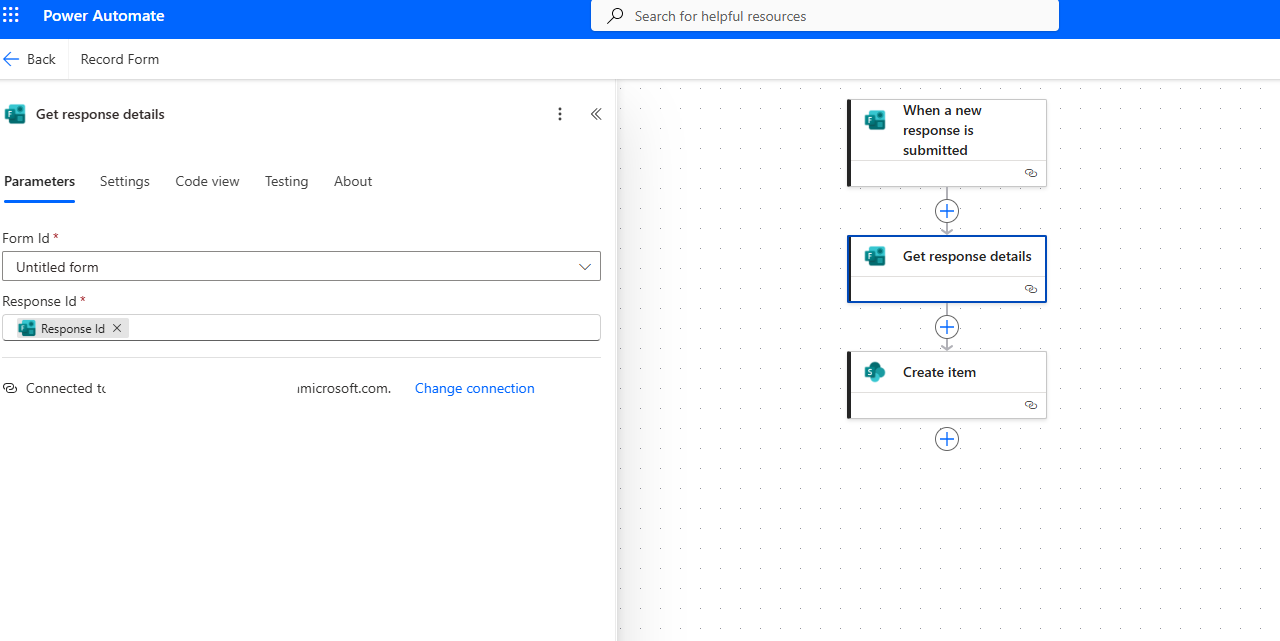This screenshot has height=641, width=1280.
Task: Click the SharePoint icon on Create item
Action: click(876, 372)
